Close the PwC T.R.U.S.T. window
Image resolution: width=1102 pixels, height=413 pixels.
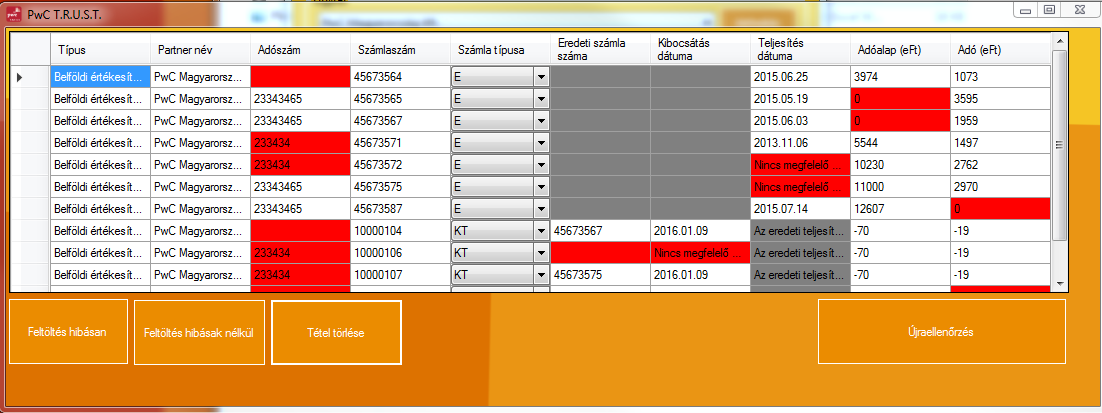[1081, 9]
